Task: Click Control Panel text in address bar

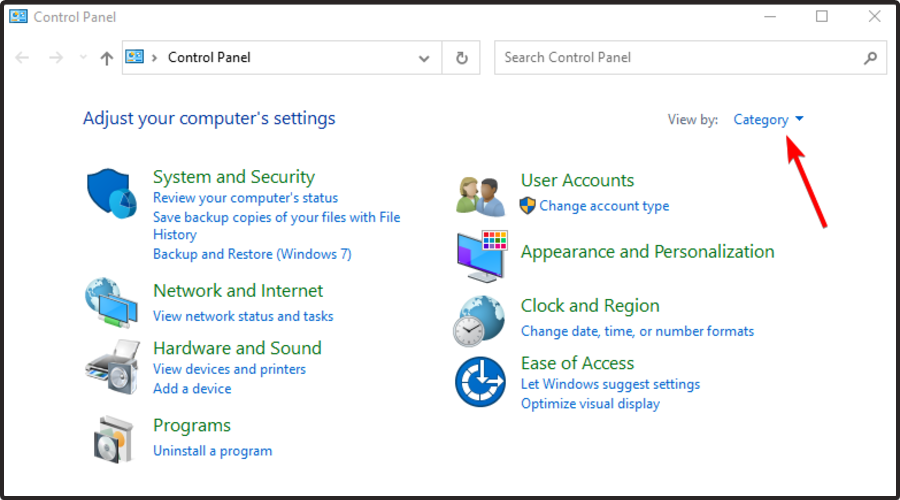Action: (209, 57)
